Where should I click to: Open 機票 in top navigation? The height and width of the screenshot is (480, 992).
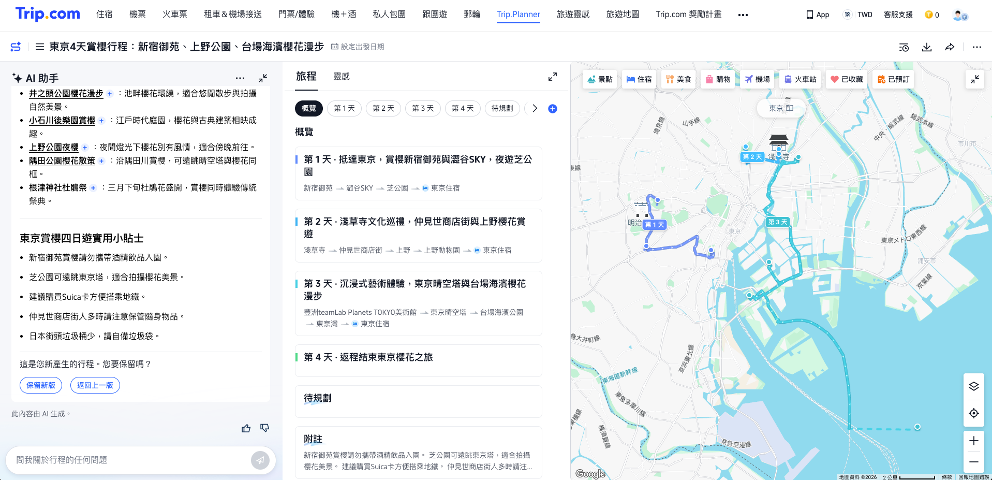(137, 15)
